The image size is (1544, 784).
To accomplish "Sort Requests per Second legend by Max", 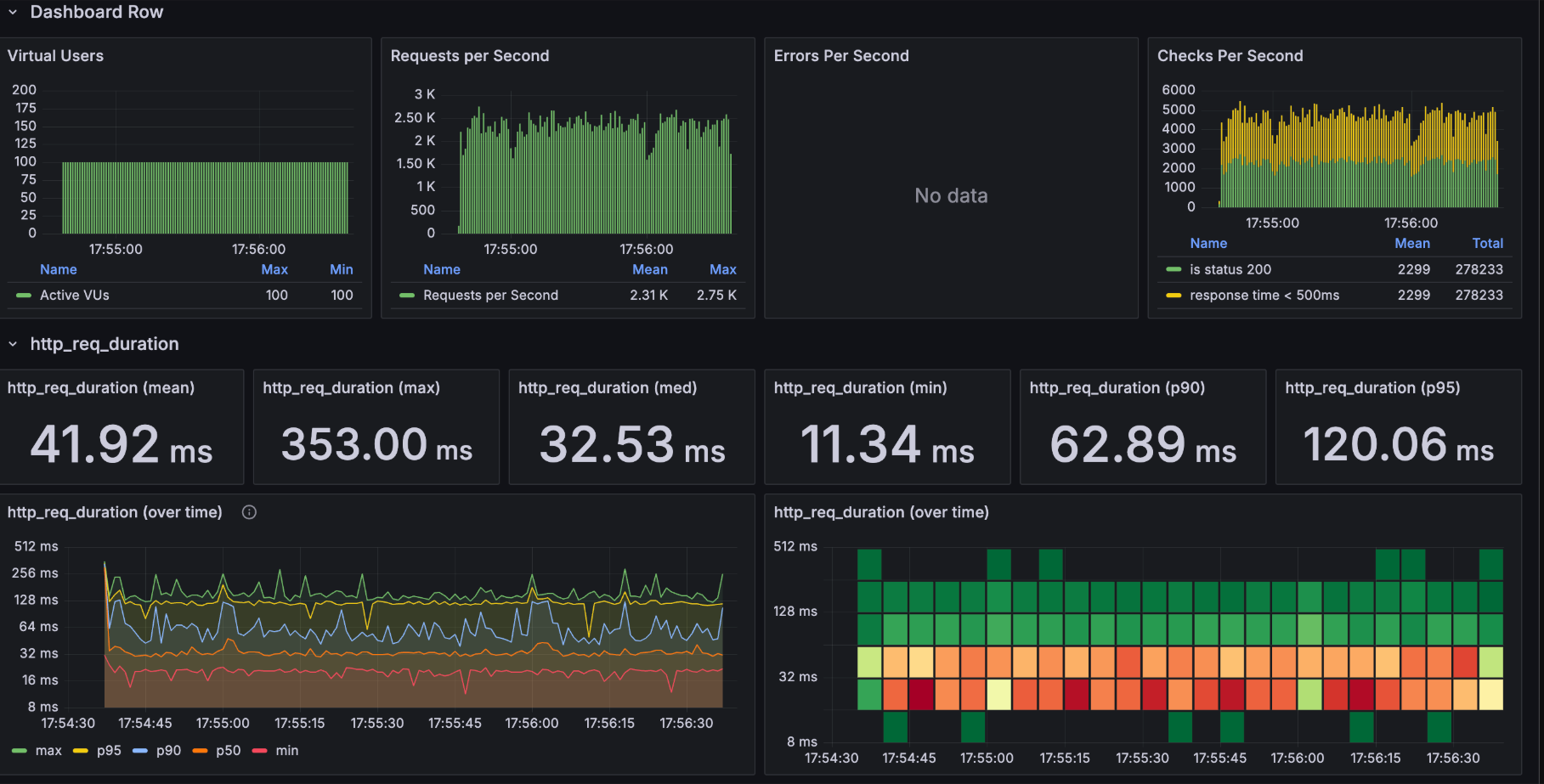I will (723, 269).
